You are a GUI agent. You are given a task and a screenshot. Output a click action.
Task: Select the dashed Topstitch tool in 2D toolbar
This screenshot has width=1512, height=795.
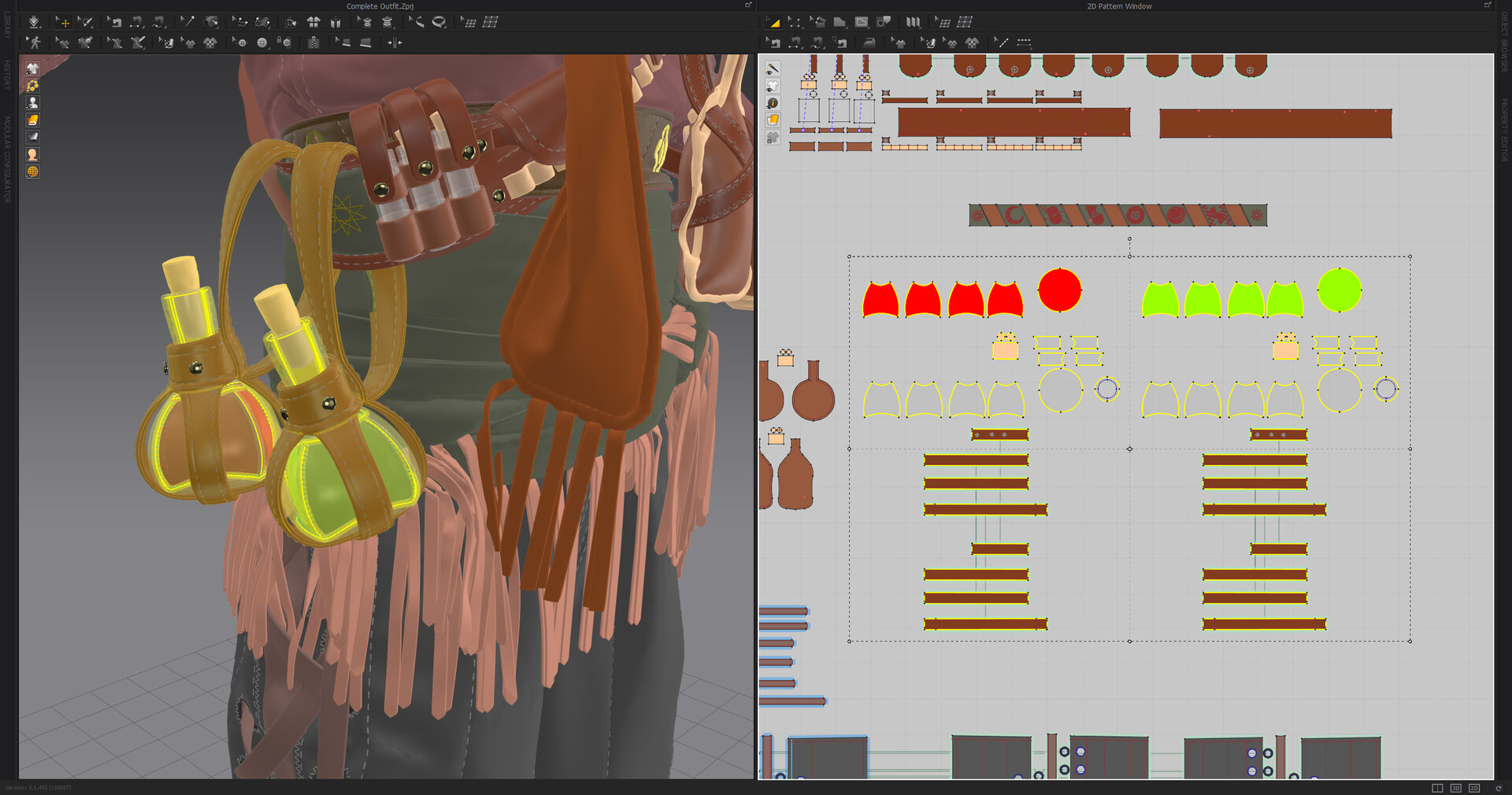(1002, 43)
